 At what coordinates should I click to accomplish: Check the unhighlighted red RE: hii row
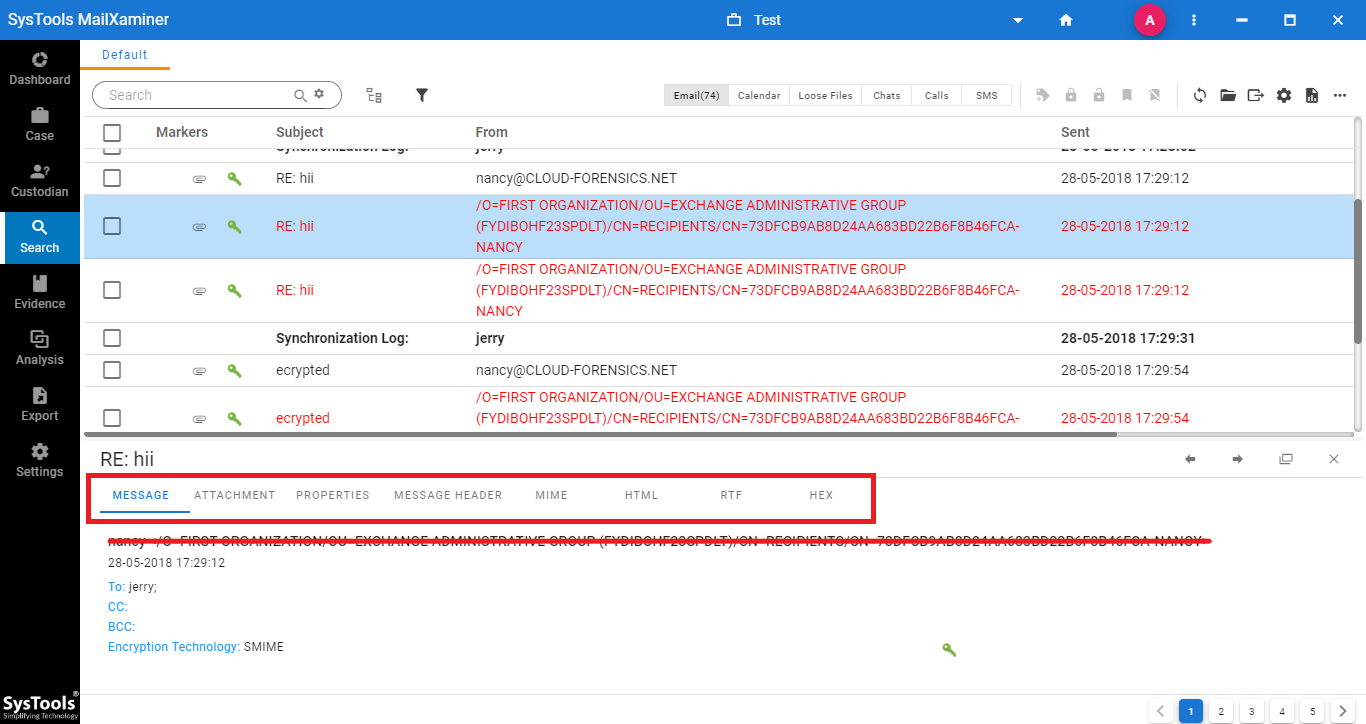(112, 290)
